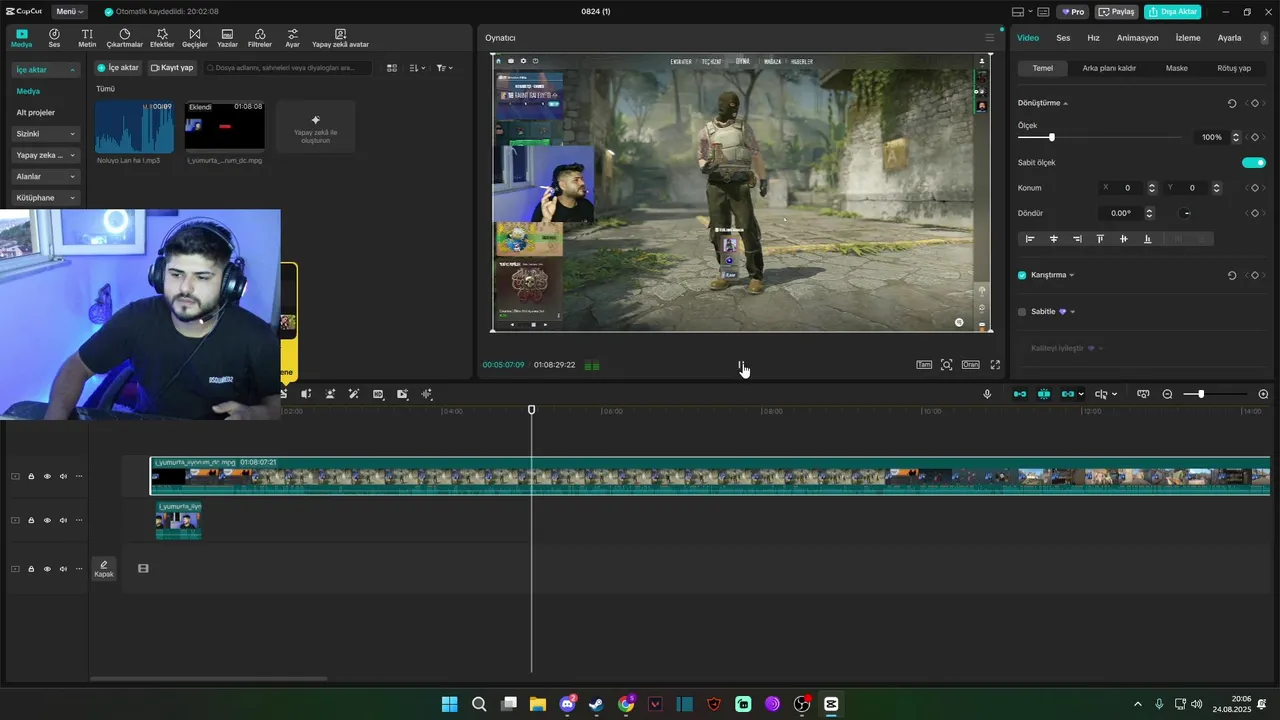Image resolution: width=1280 pixels, height=720 pixels.
Task: Click the player zoom-focus magnifier icon
Action: click(x=946, y=365)
